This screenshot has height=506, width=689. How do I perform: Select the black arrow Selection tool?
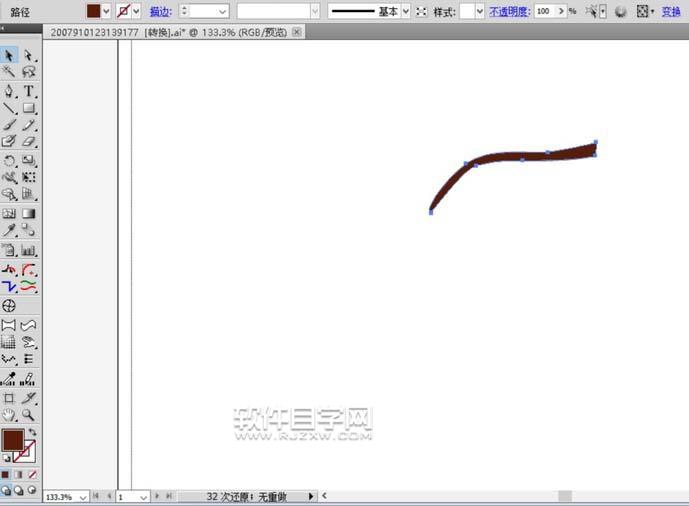[9, 55]
